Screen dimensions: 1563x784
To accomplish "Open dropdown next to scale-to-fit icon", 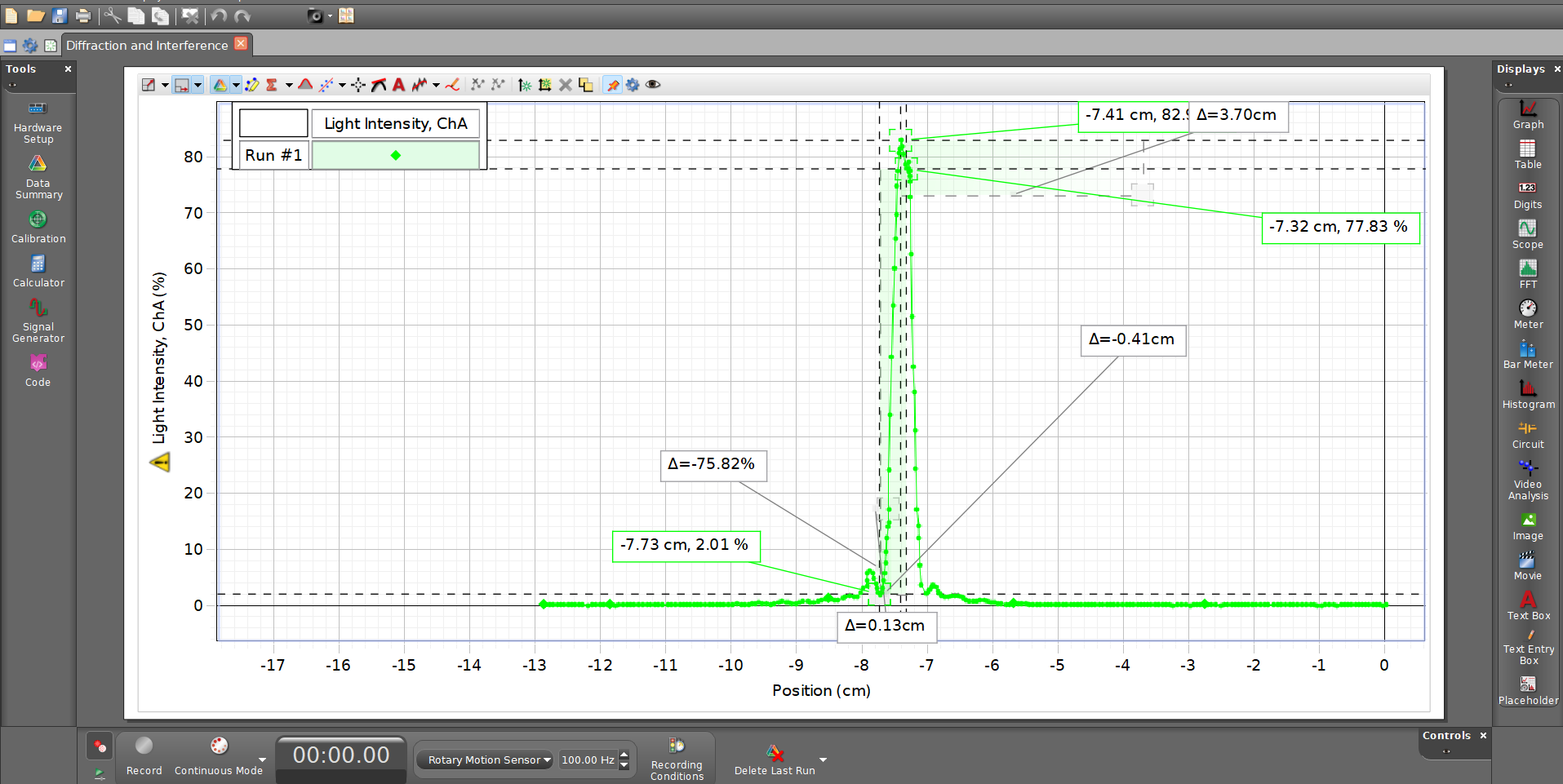I will (x=165, y=85).
